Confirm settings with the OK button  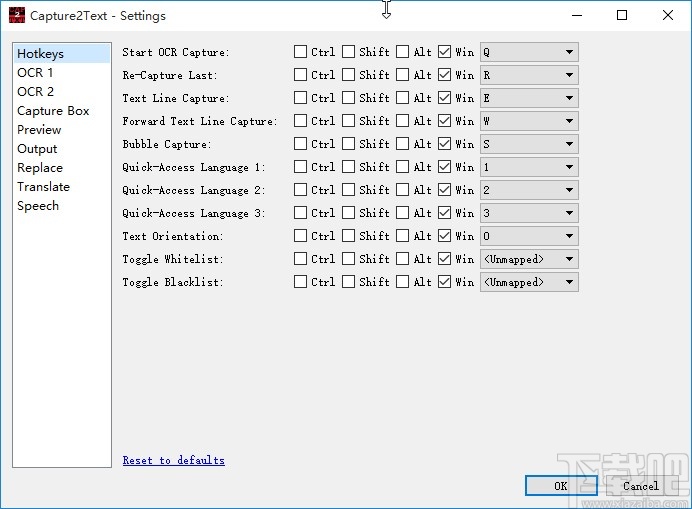pyautogui.click(x=561, y=486)
